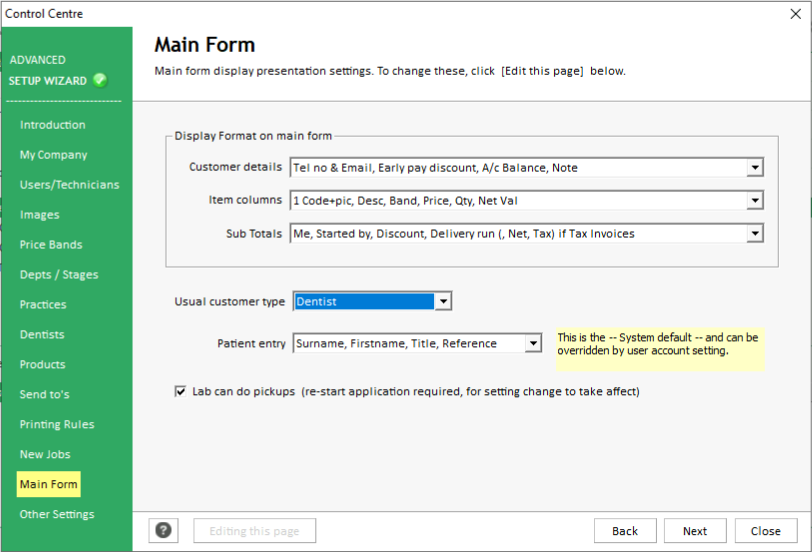The height and width of the screenshot is (552, 812).
Task: Go to the Introduction wizard page
Action: (52, 125)
